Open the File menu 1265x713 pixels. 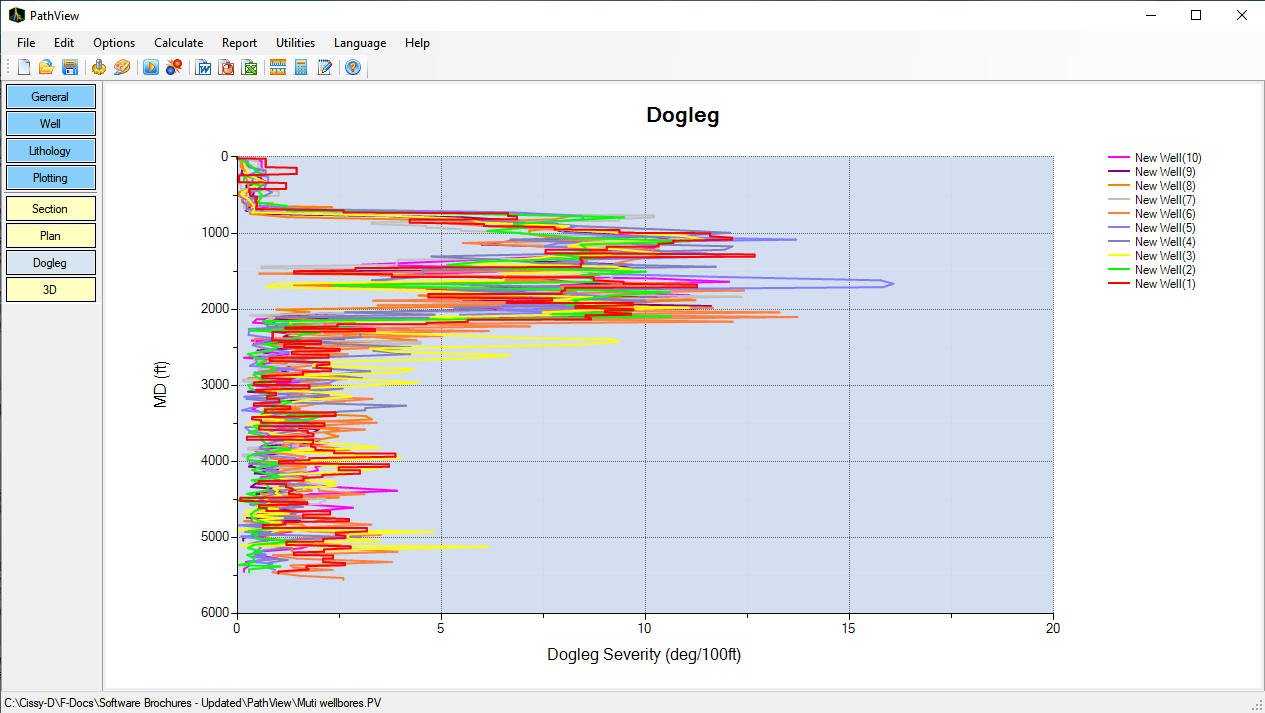click(26, 43)
